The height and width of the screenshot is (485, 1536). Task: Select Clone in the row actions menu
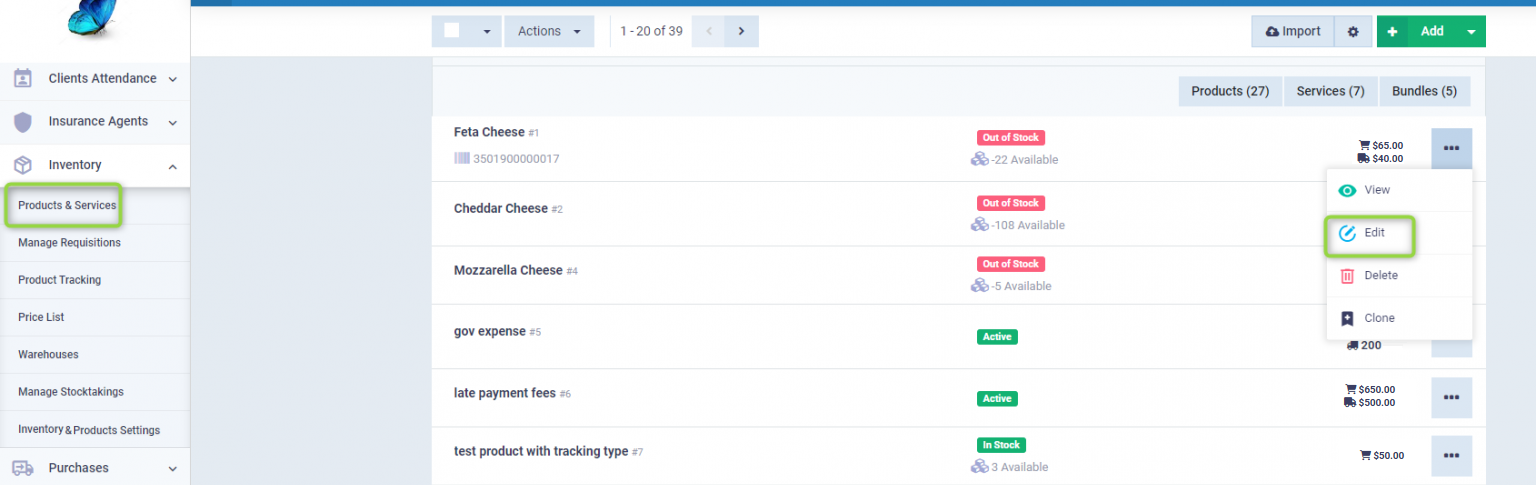point(1379,318)
